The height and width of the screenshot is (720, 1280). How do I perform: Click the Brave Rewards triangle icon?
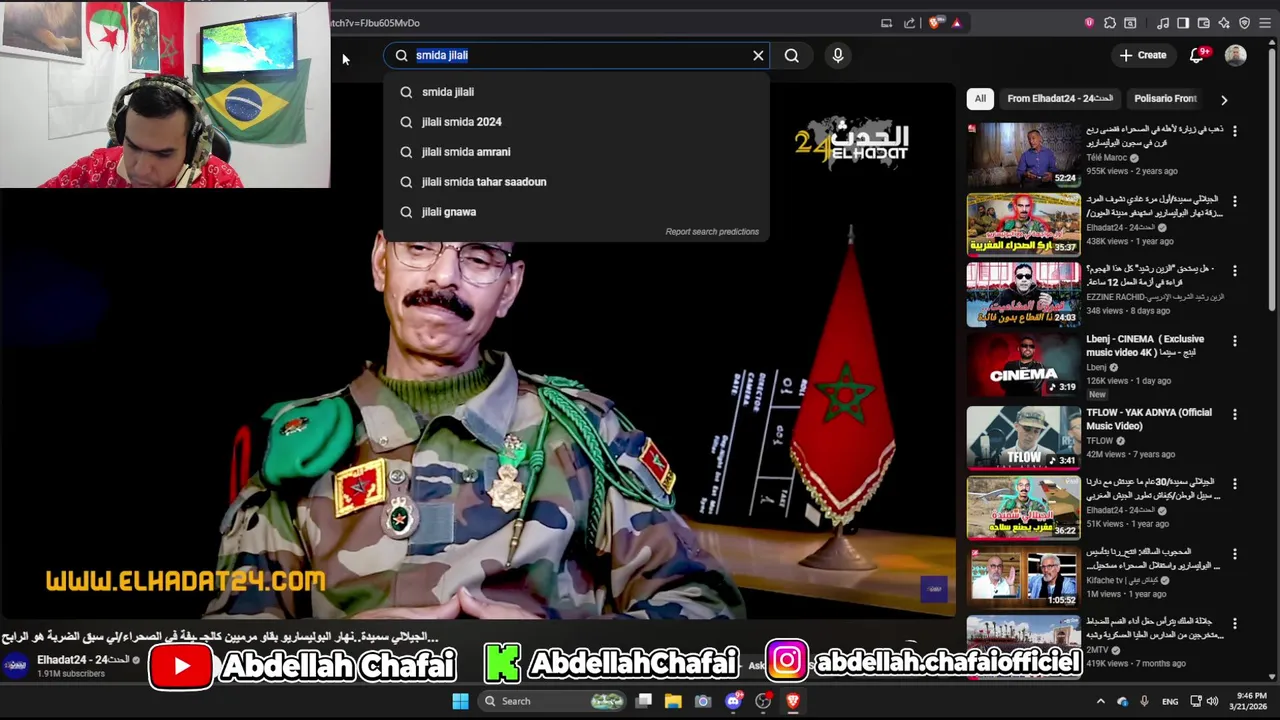957,23
